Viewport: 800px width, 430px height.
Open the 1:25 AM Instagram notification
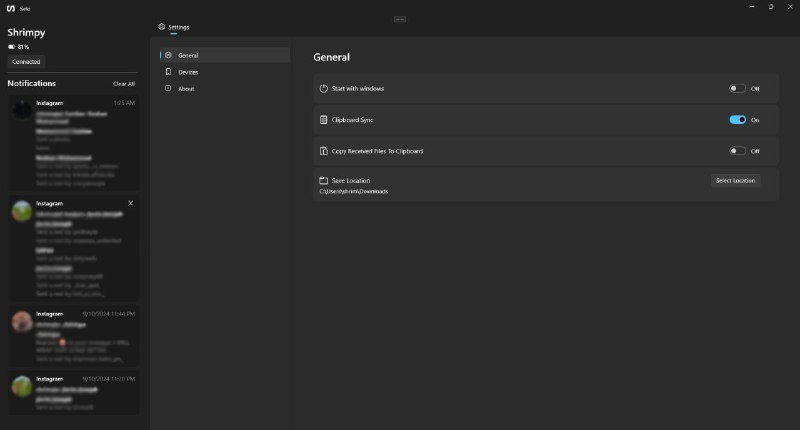click(x=74, y=143)
